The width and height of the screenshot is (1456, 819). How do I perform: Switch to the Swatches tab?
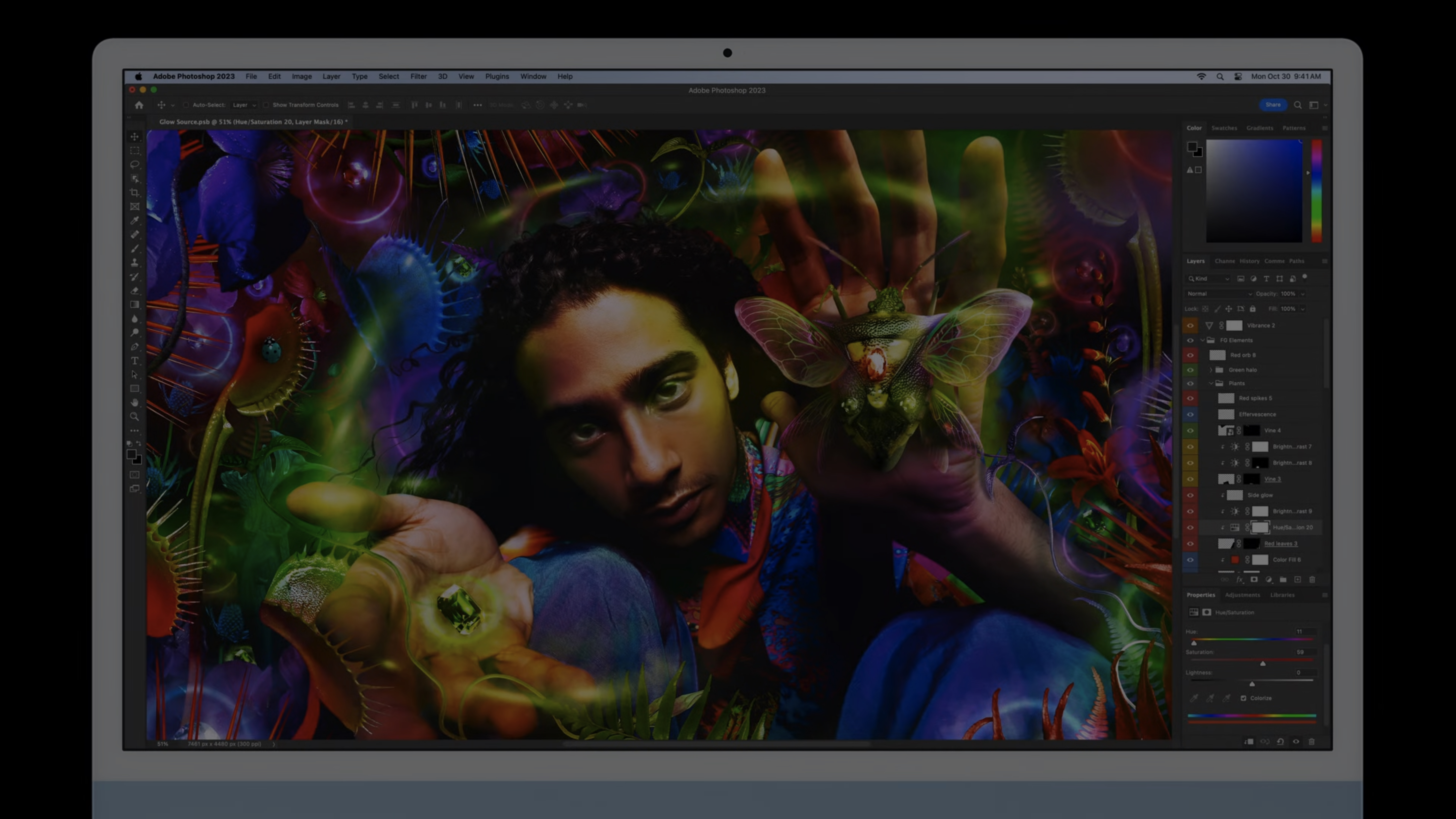(1224, 128)
